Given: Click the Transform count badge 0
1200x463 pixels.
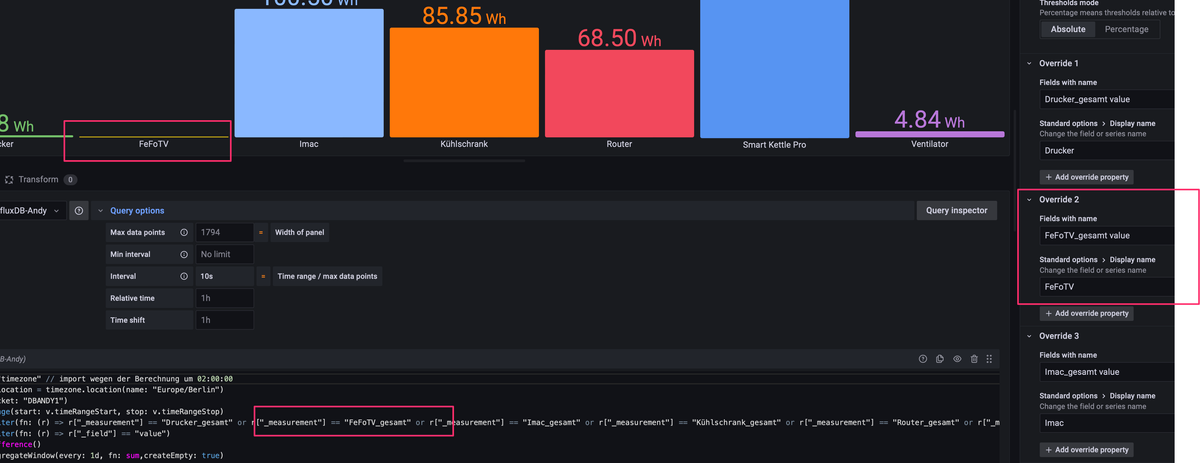Looking at the screenshot, I should (x=70, y=180).
